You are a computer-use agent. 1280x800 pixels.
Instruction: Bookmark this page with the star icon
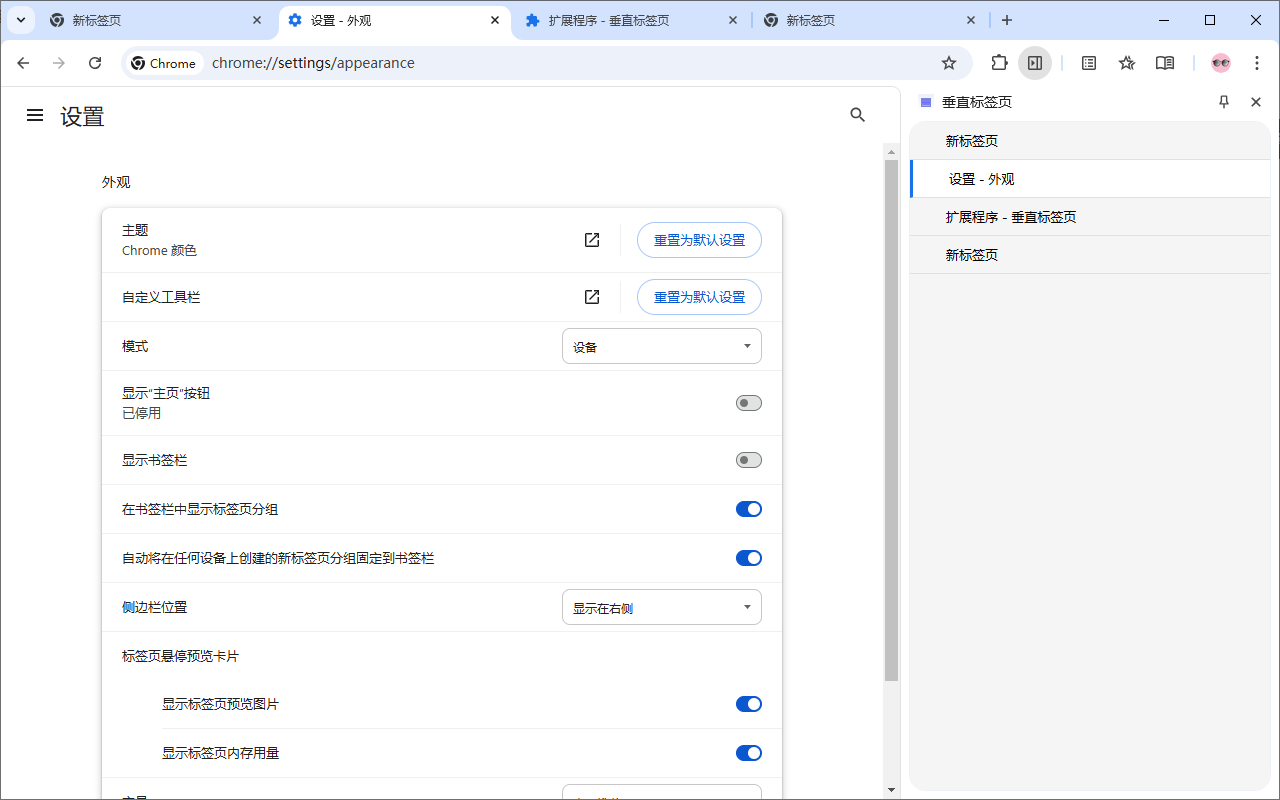(x=949, y=63)
